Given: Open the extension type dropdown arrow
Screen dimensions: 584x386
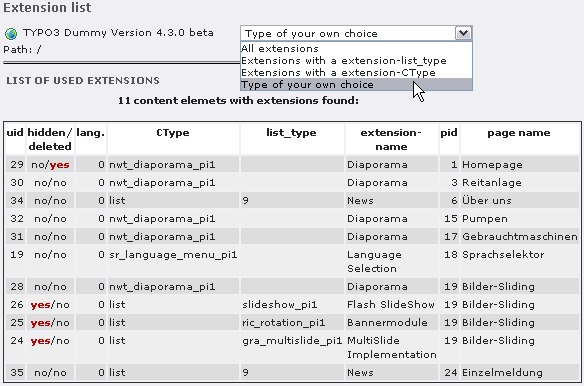Looking at the screenshot, I should pos(463,33).
